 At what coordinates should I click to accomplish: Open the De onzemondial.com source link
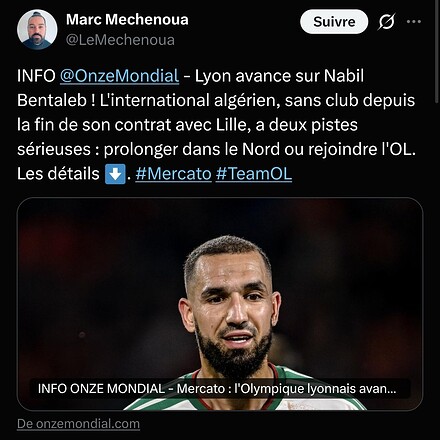(x=78, y=424)
